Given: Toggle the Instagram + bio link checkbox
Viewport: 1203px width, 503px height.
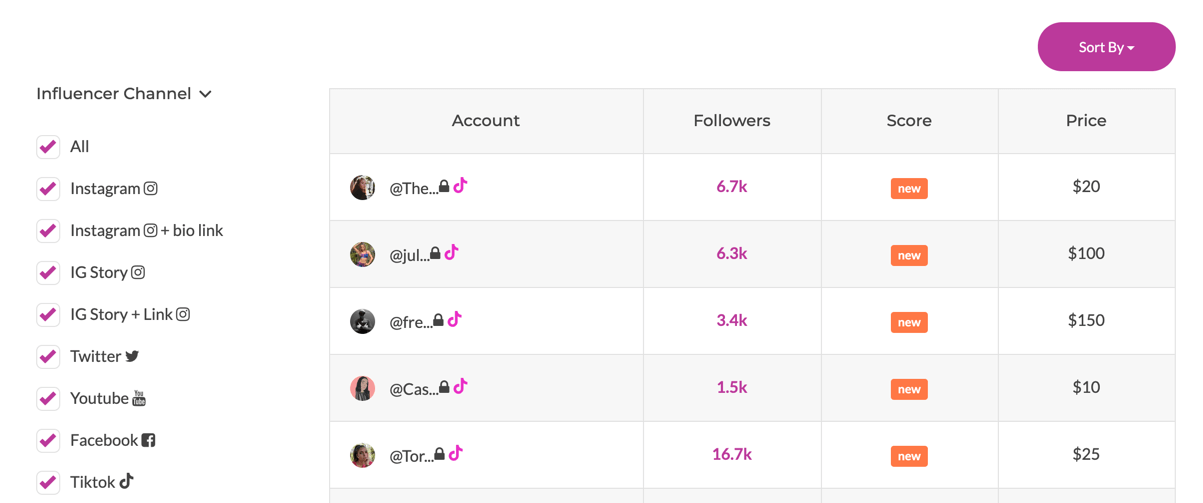Looking at the screenshot, I should [48, 231].
